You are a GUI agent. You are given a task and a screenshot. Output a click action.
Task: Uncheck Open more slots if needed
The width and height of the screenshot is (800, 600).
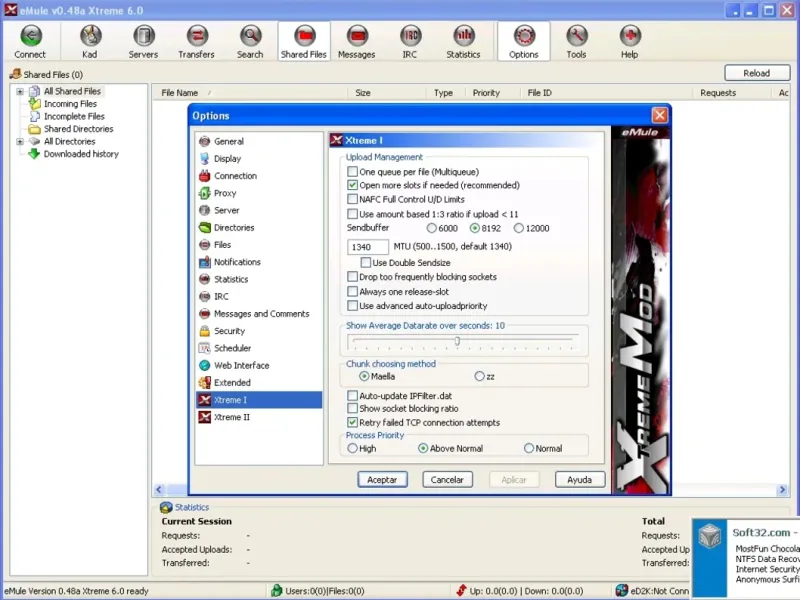352,185
